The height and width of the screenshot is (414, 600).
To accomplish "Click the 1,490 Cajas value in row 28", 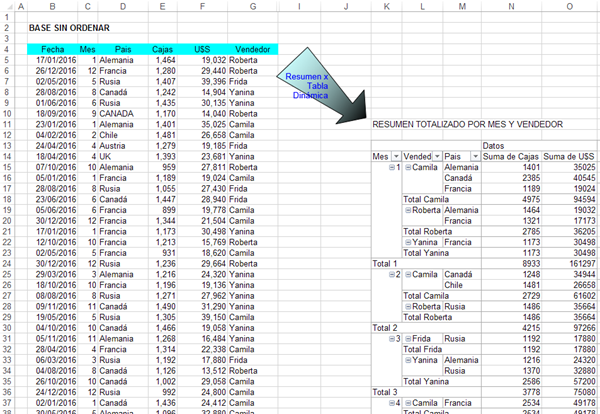I will [x=163, y=306].
